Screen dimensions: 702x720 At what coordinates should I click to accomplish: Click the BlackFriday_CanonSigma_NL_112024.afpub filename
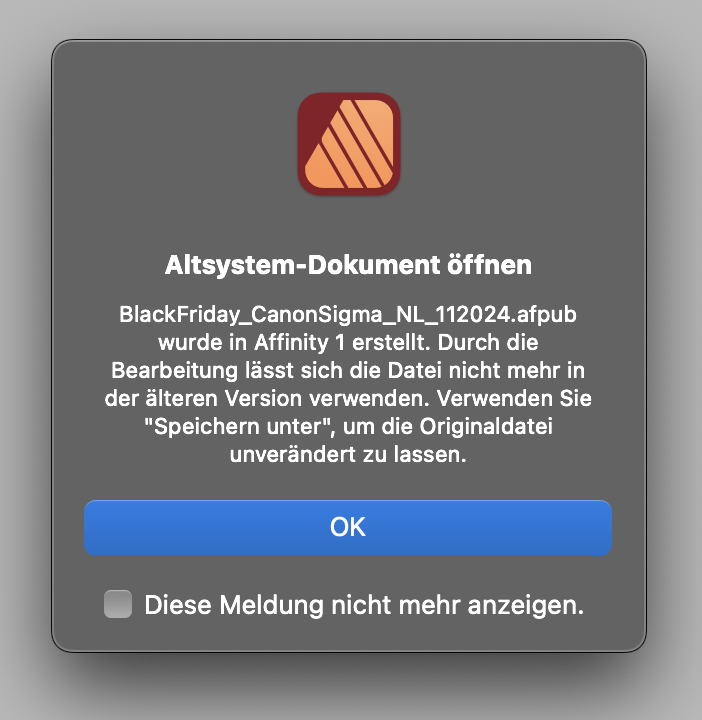pyautogui.click(x=348, y=315)
